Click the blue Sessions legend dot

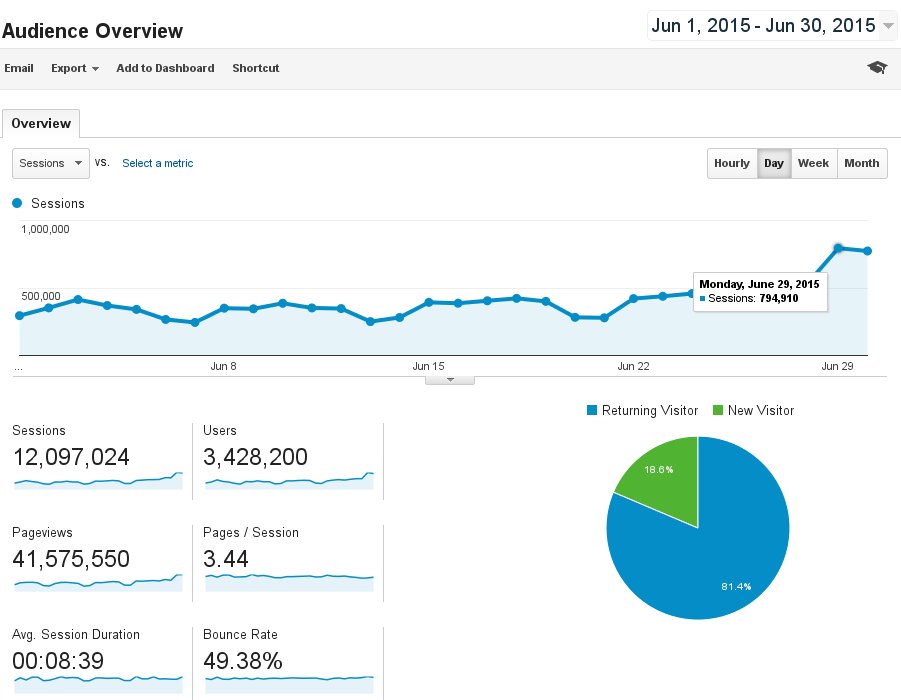coord(17,203)
